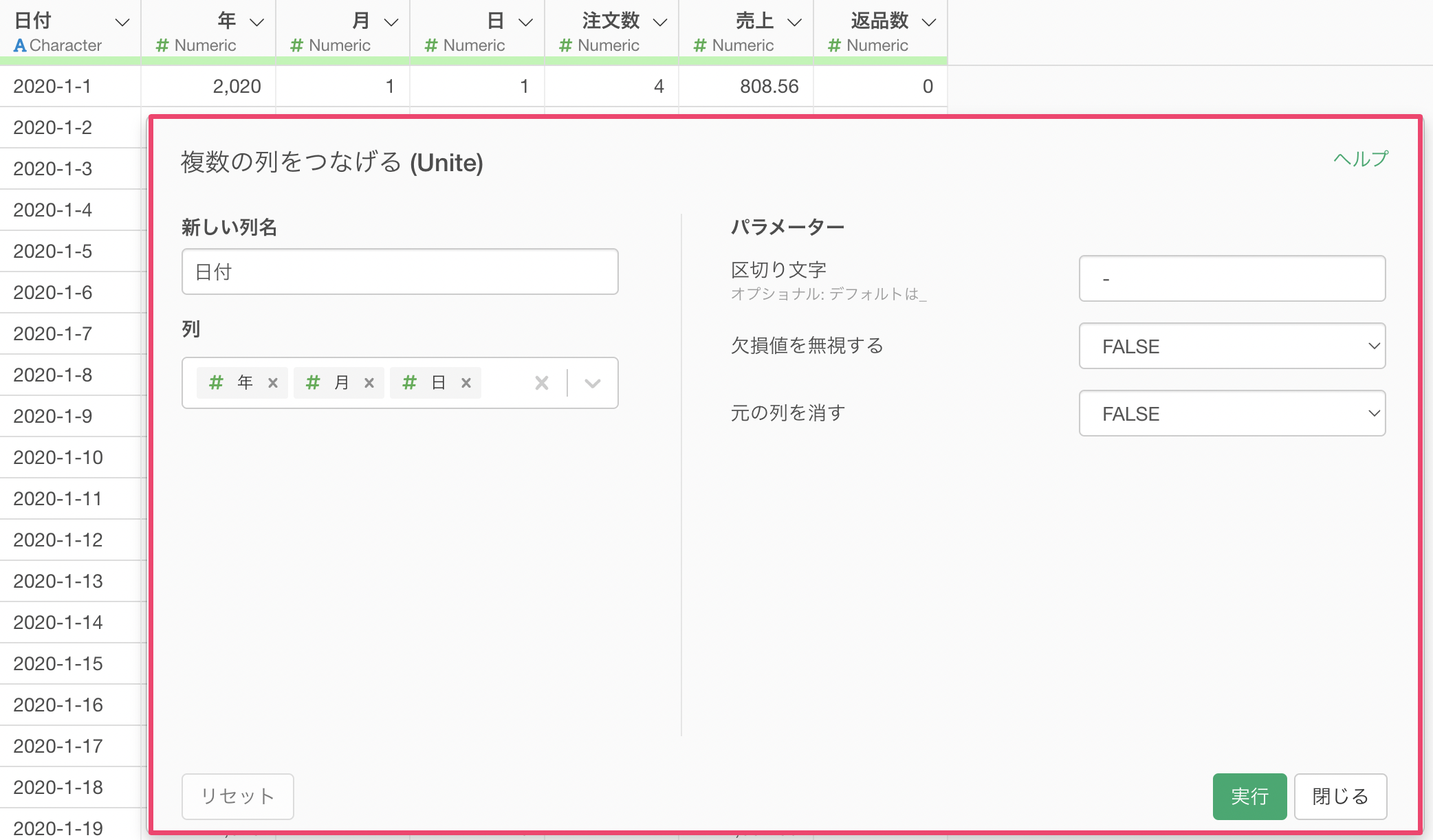This screenshot has height=840, width=1433.
Task: Open 年 column header menu chevron
Action: click(257, 23)
